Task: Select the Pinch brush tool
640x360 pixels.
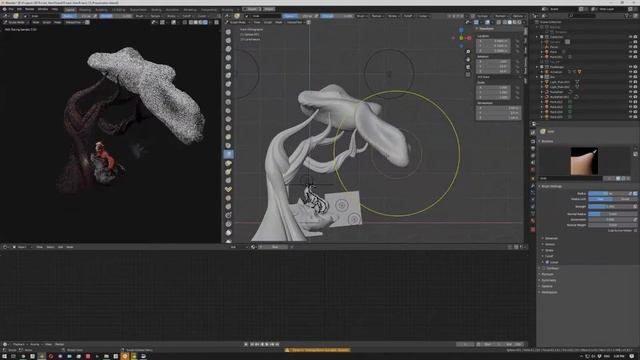Action: [228, 145]
